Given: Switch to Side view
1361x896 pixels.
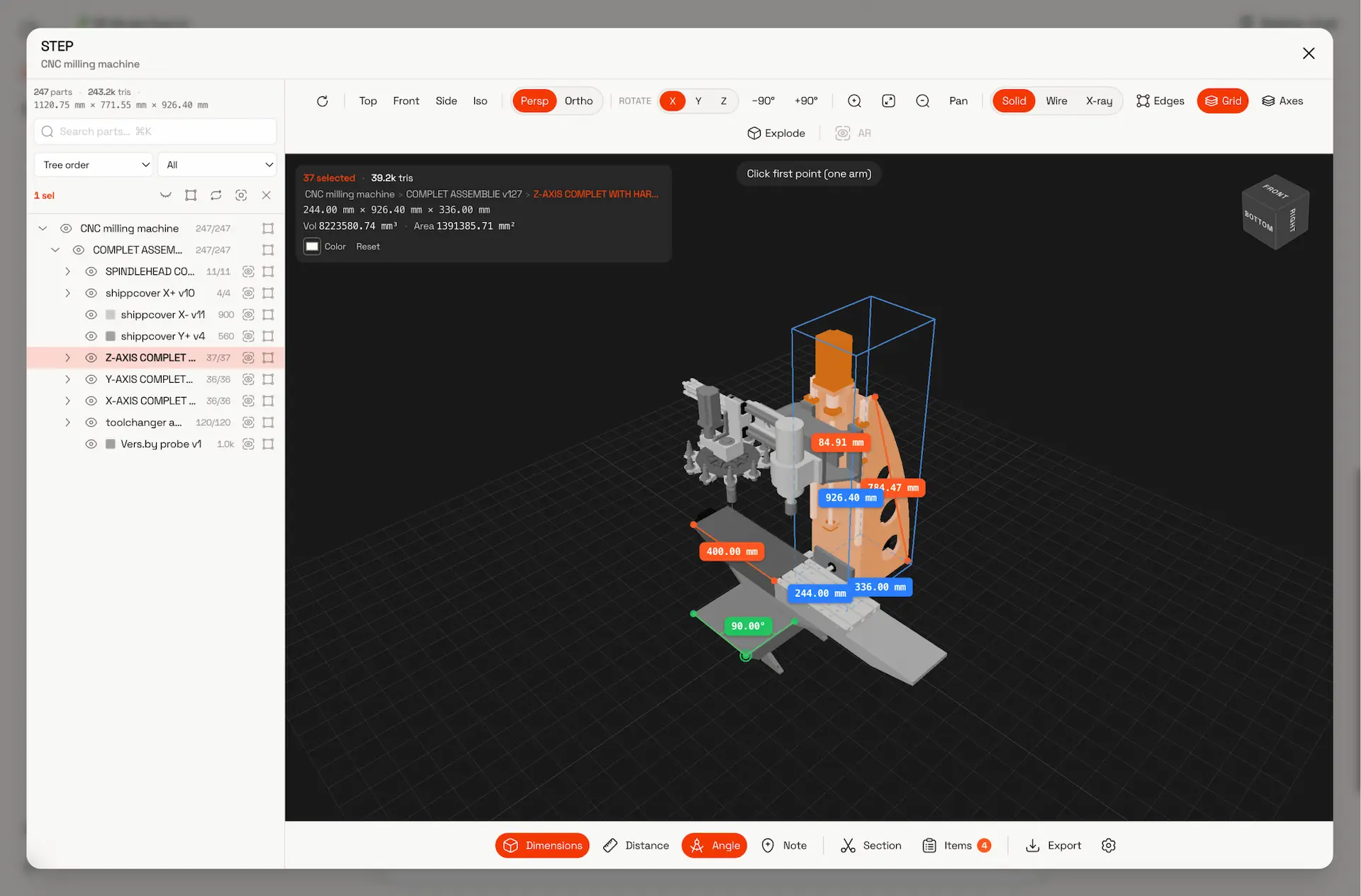Looking at the screenshot, I should pyautogui.click(x=446, y=101).
